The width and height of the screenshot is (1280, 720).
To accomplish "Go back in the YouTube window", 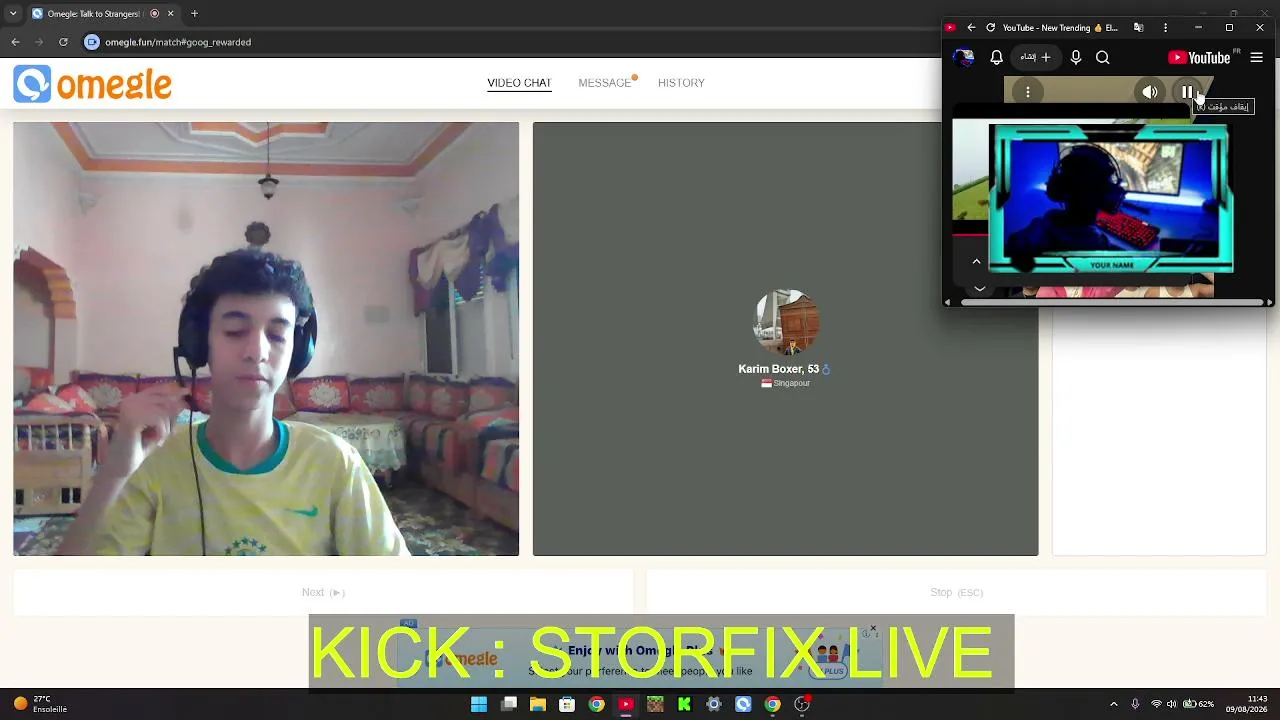I will (971, 28).
